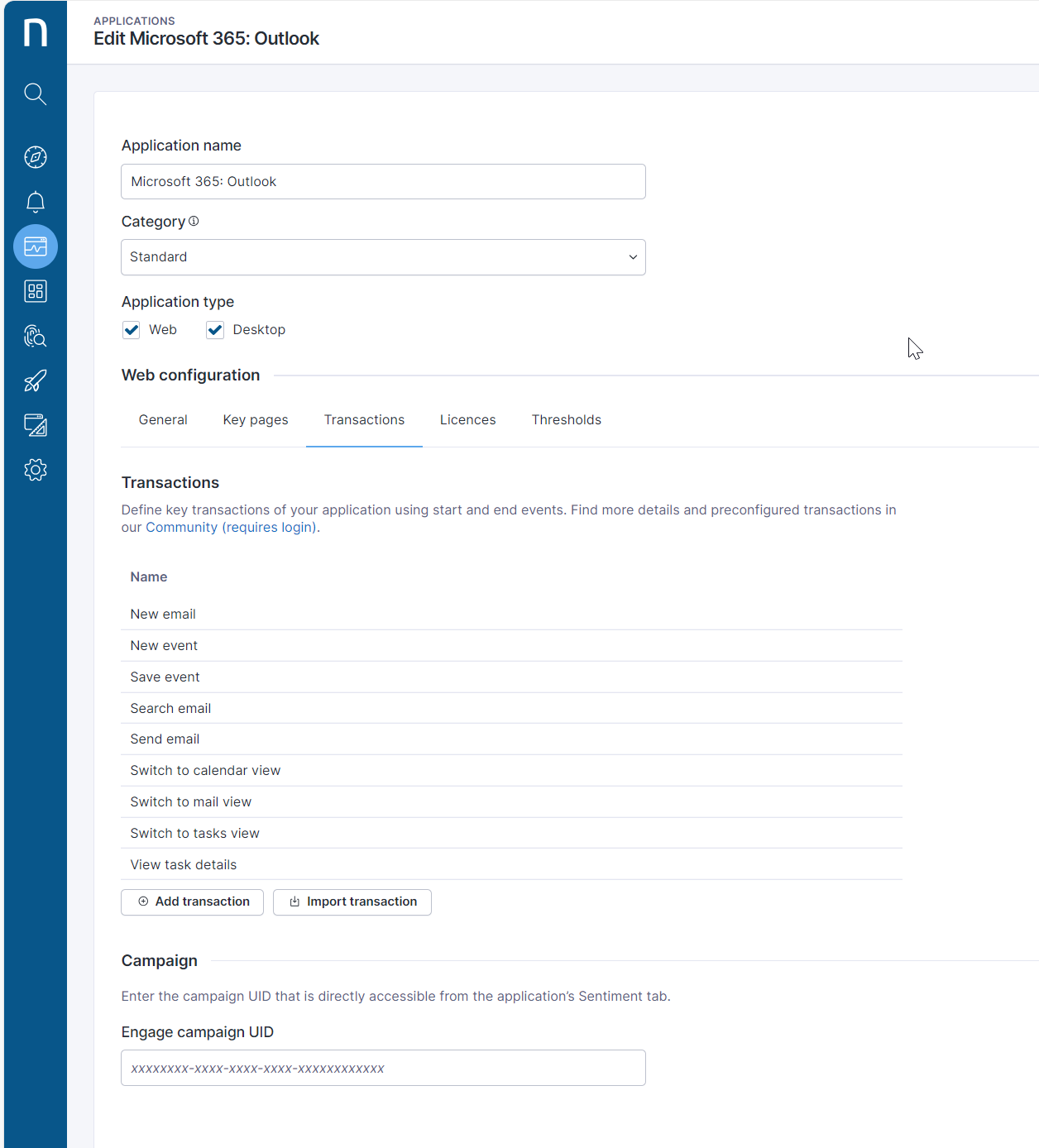The width and height of the screenshot is (1039, 1148).
Task: Select the New event transaction
Action: [511, 646]
